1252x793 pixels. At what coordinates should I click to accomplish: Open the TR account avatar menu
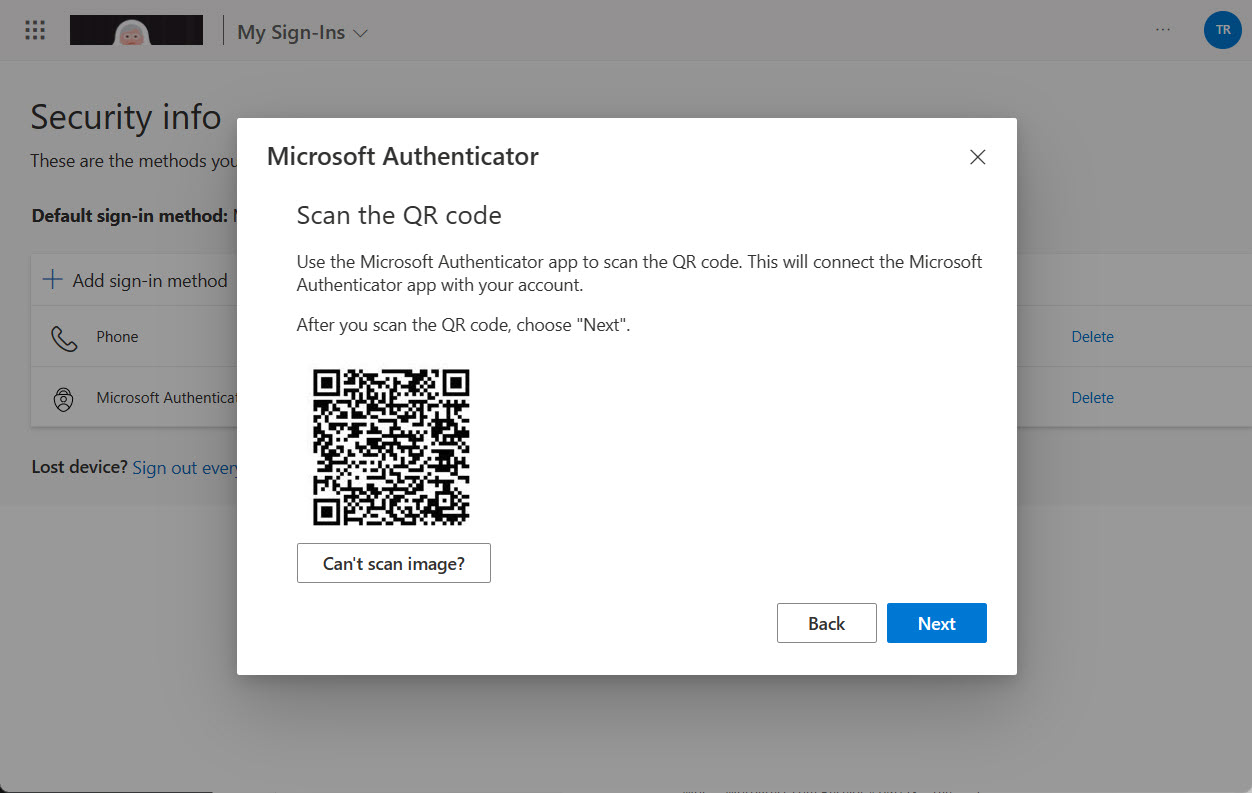tap(1222, 31)
